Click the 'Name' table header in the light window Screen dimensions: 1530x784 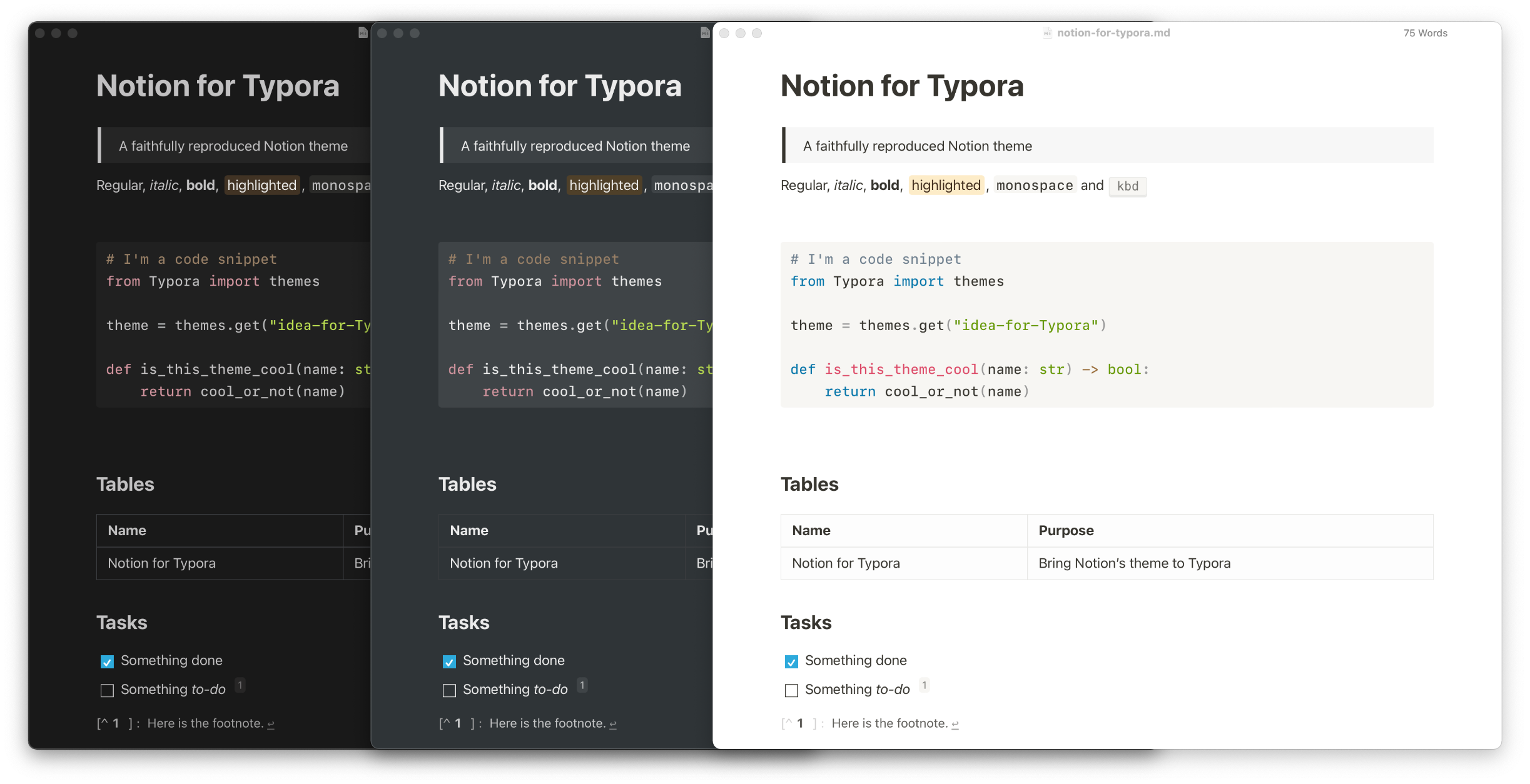(811, 530)
